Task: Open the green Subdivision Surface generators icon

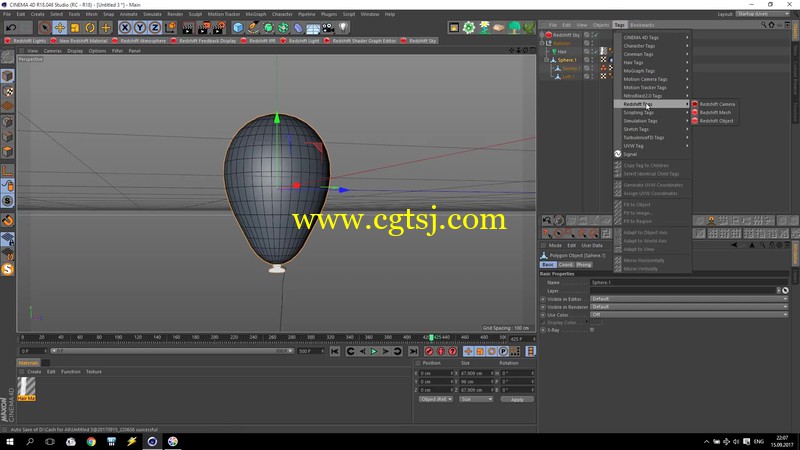Action: (268, 28)
